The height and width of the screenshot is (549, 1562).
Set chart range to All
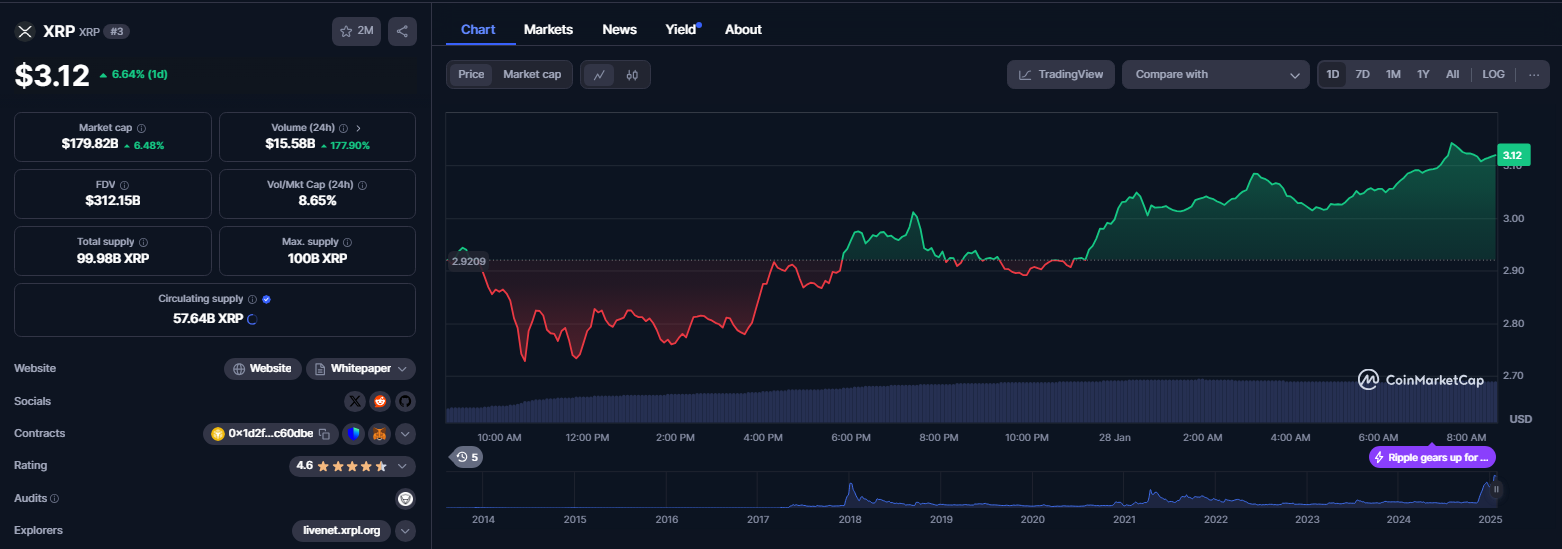point(1452,74)
